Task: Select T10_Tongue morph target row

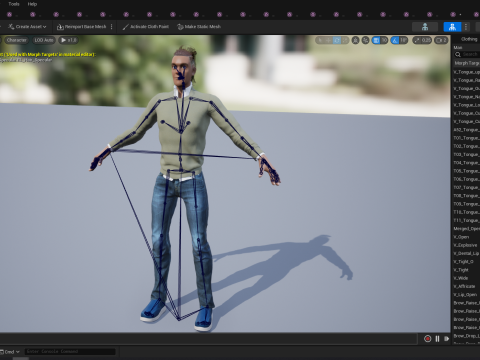Action: [x=466, y=212]
